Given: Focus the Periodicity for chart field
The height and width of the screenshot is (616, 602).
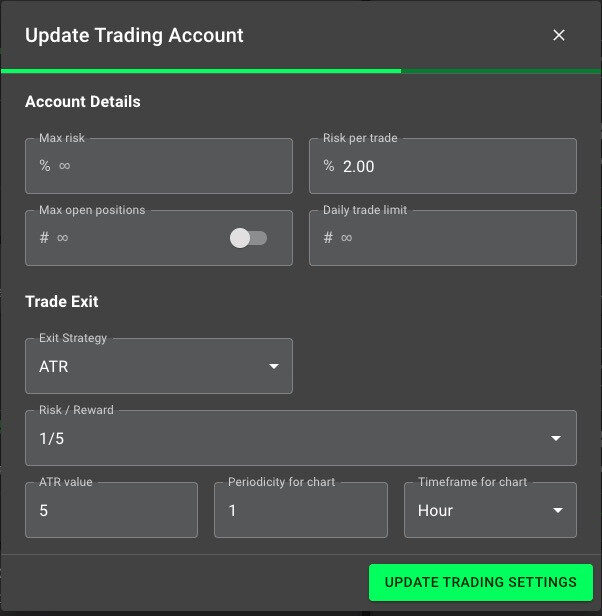Looking at the screenshot, I should 301,510.
